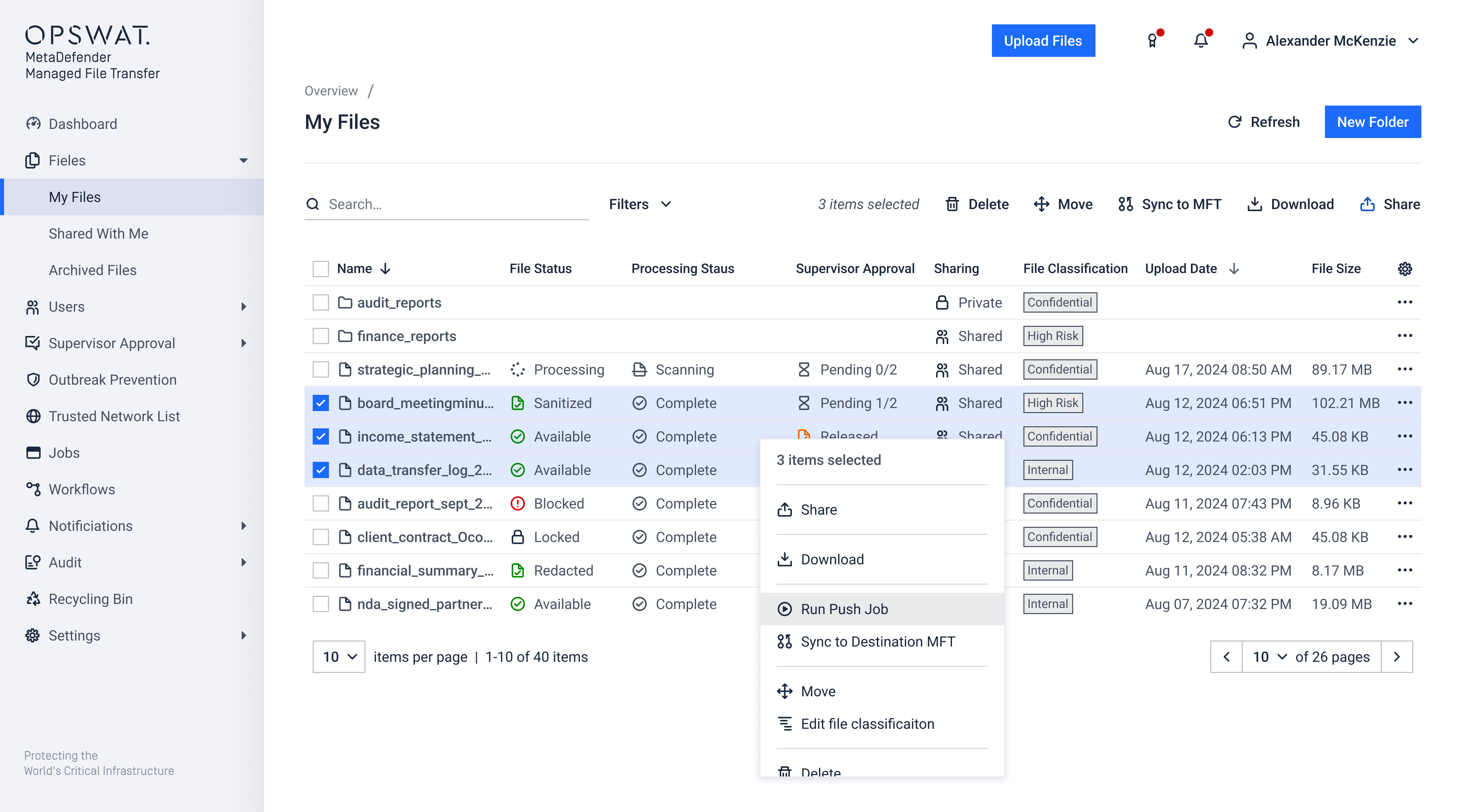Screen dimensions: 1462x812
Task: Click the trash Delete icon in toolbar
Action: point(952,204)
